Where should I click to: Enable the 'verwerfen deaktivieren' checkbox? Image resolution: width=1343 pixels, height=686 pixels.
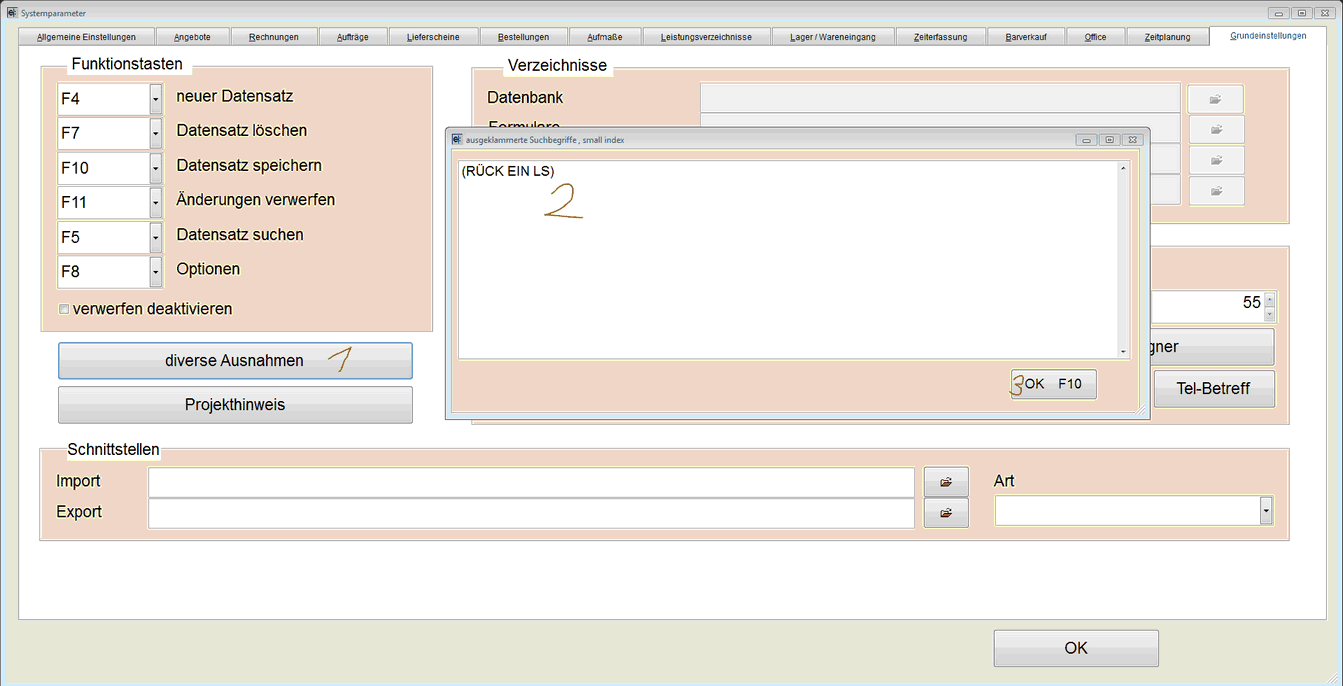click(64, 310)
